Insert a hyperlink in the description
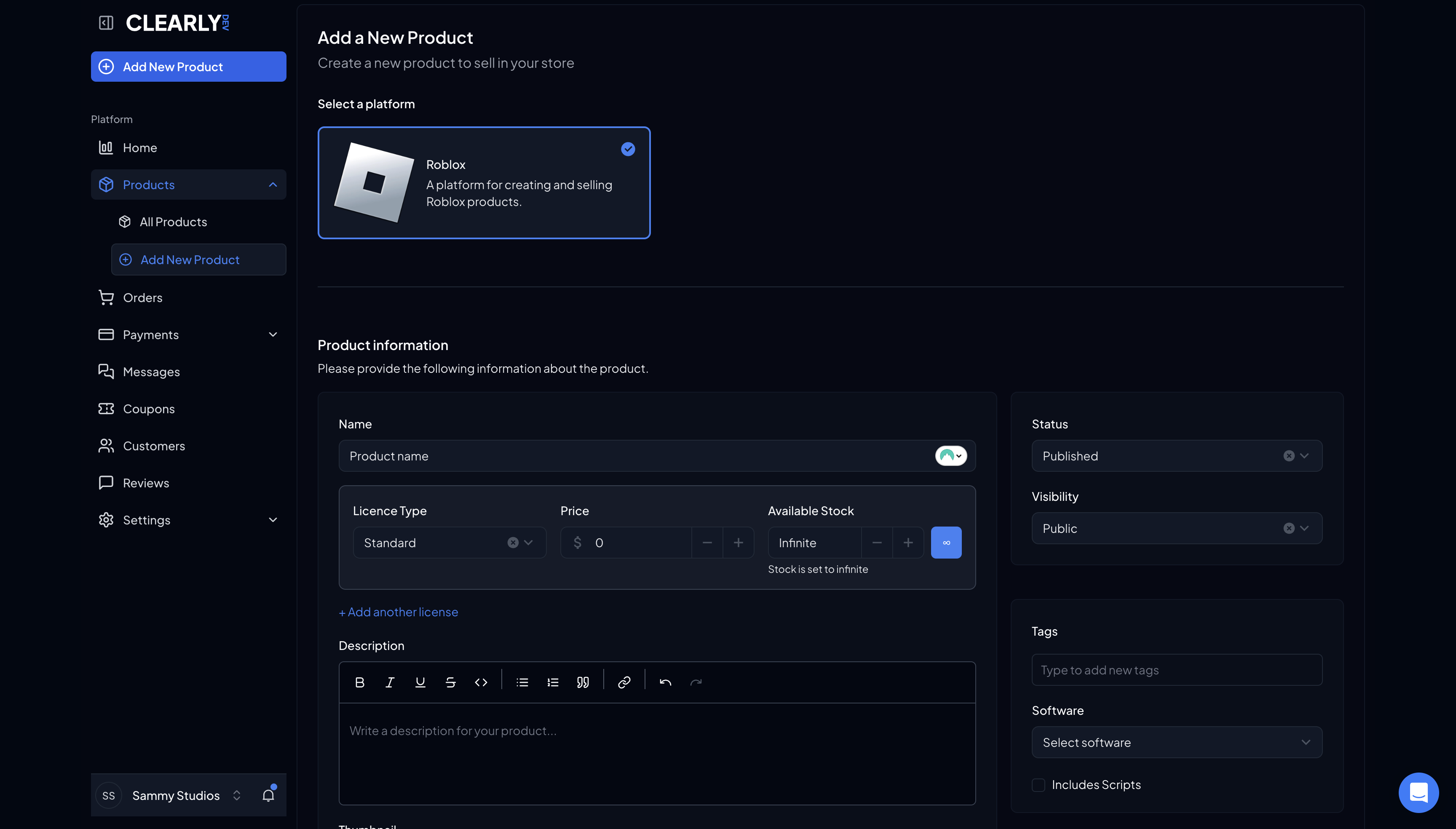 (624, 682)
